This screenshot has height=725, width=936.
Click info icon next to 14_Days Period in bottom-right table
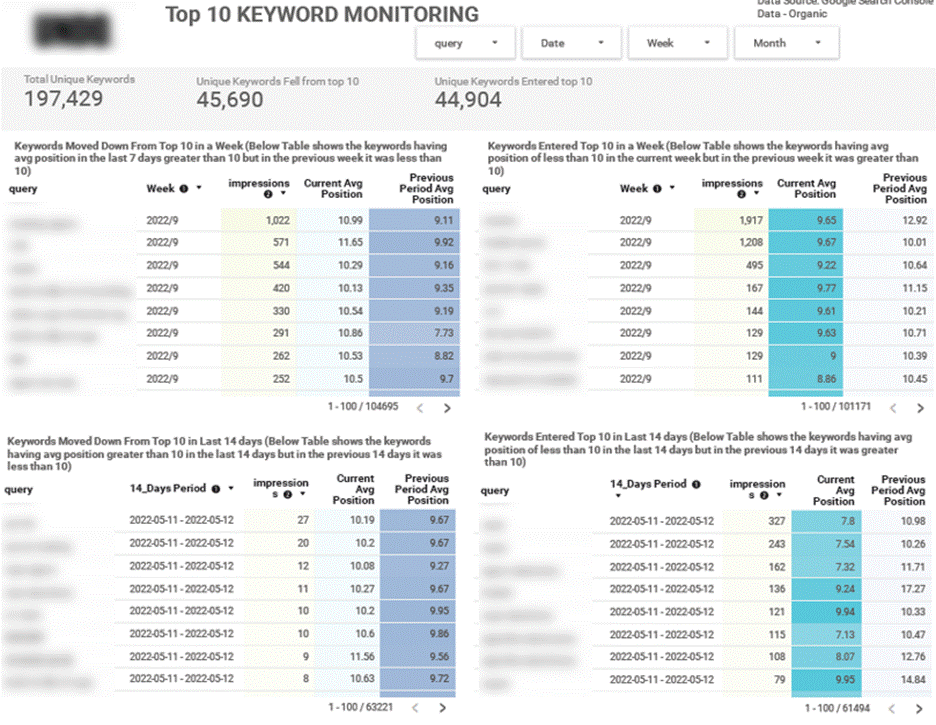(696, 485)
